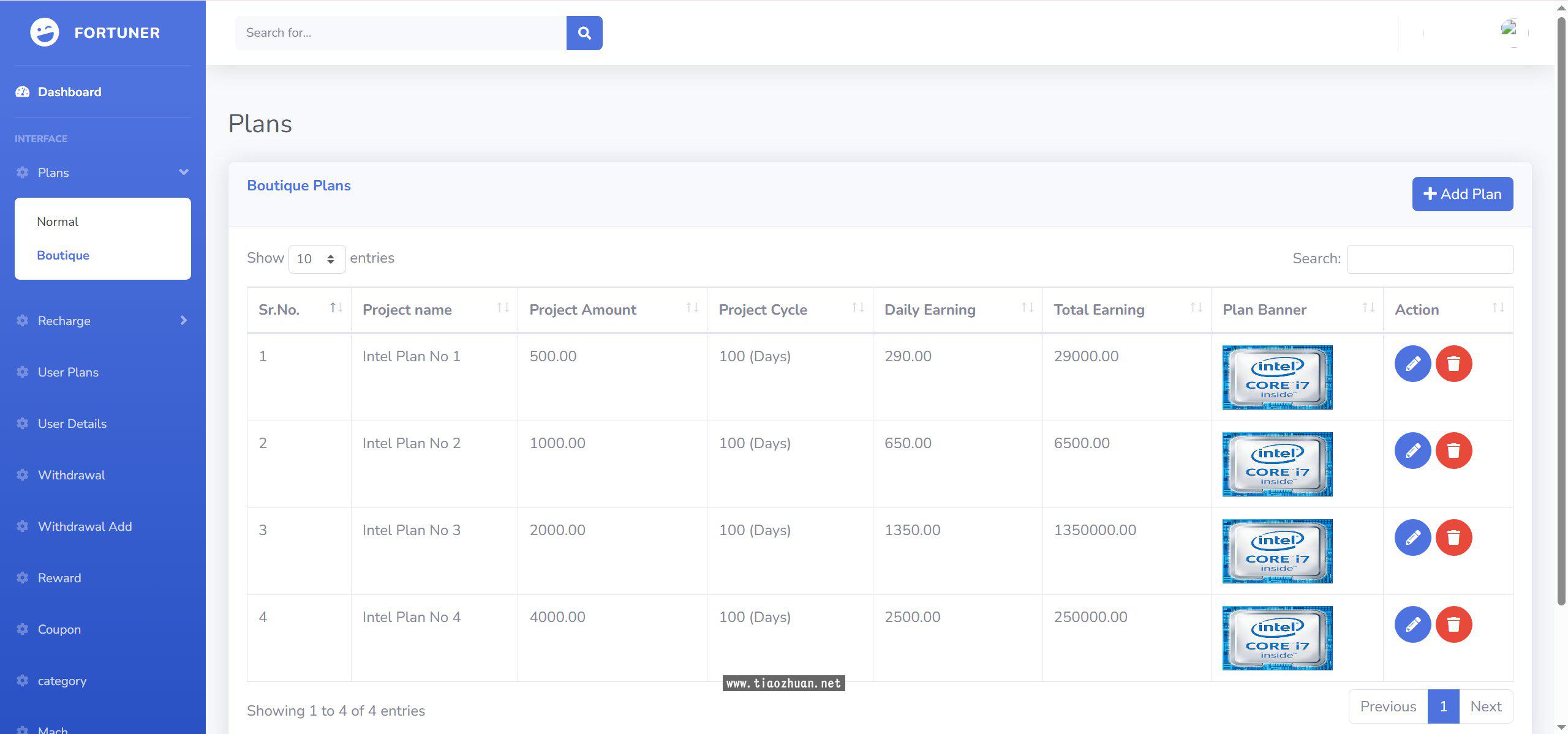Image resolution: width=1568 pixels, height=734 pixels.
Task: Click the gear icon beside Withdrawal
Action: 23,475
